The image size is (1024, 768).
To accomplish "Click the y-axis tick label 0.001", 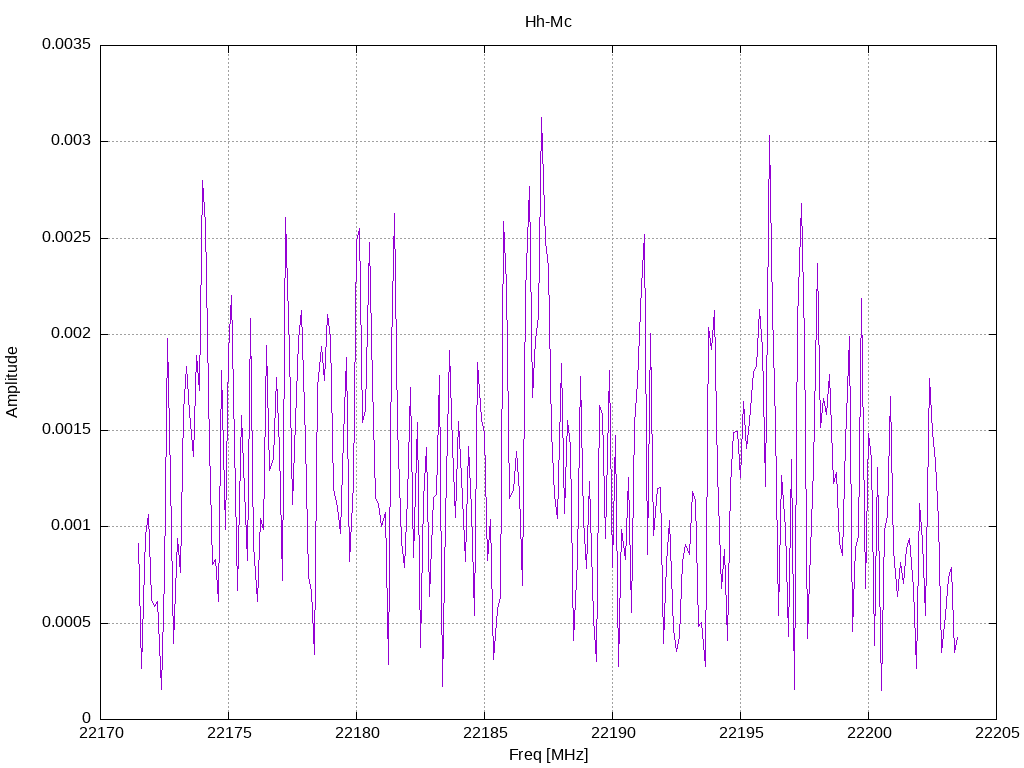I will coord(71,526).
